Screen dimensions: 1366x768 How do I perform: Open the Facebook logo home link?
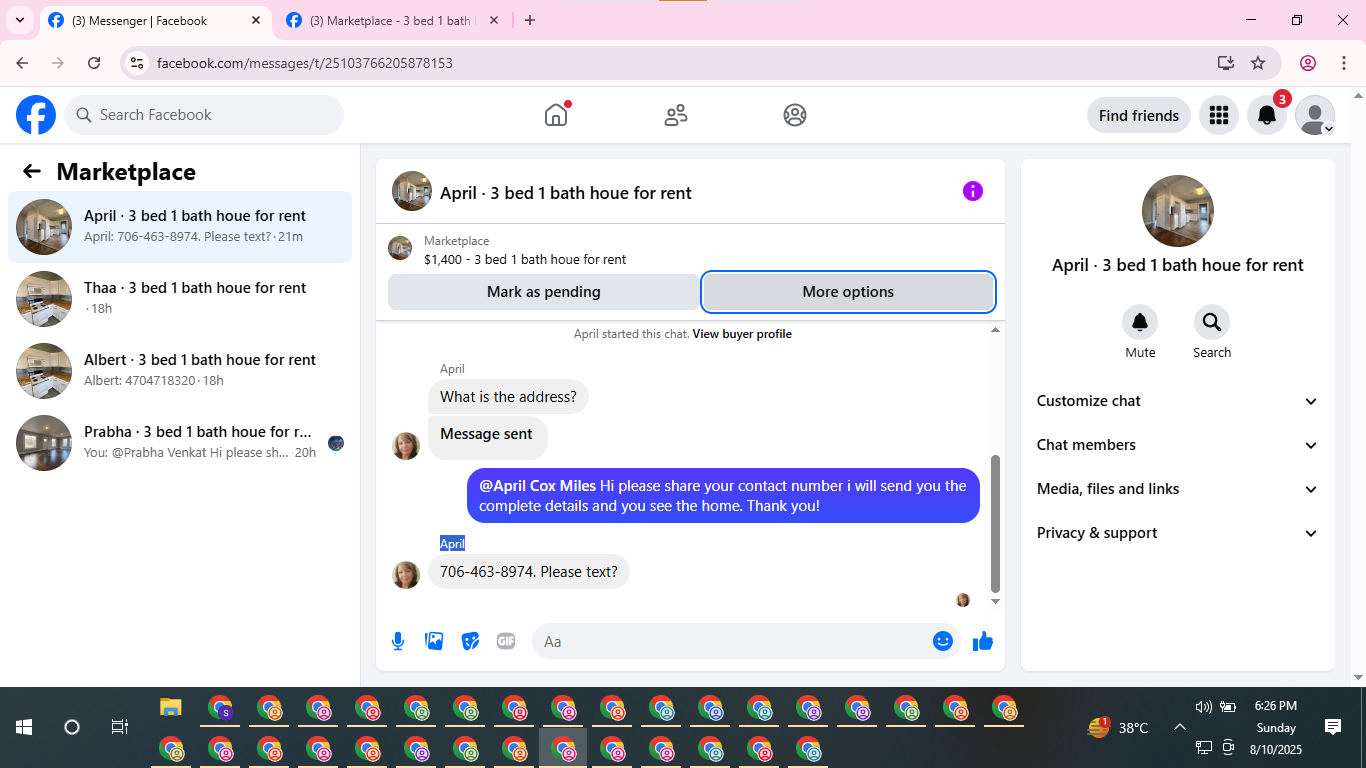(36, 115)
